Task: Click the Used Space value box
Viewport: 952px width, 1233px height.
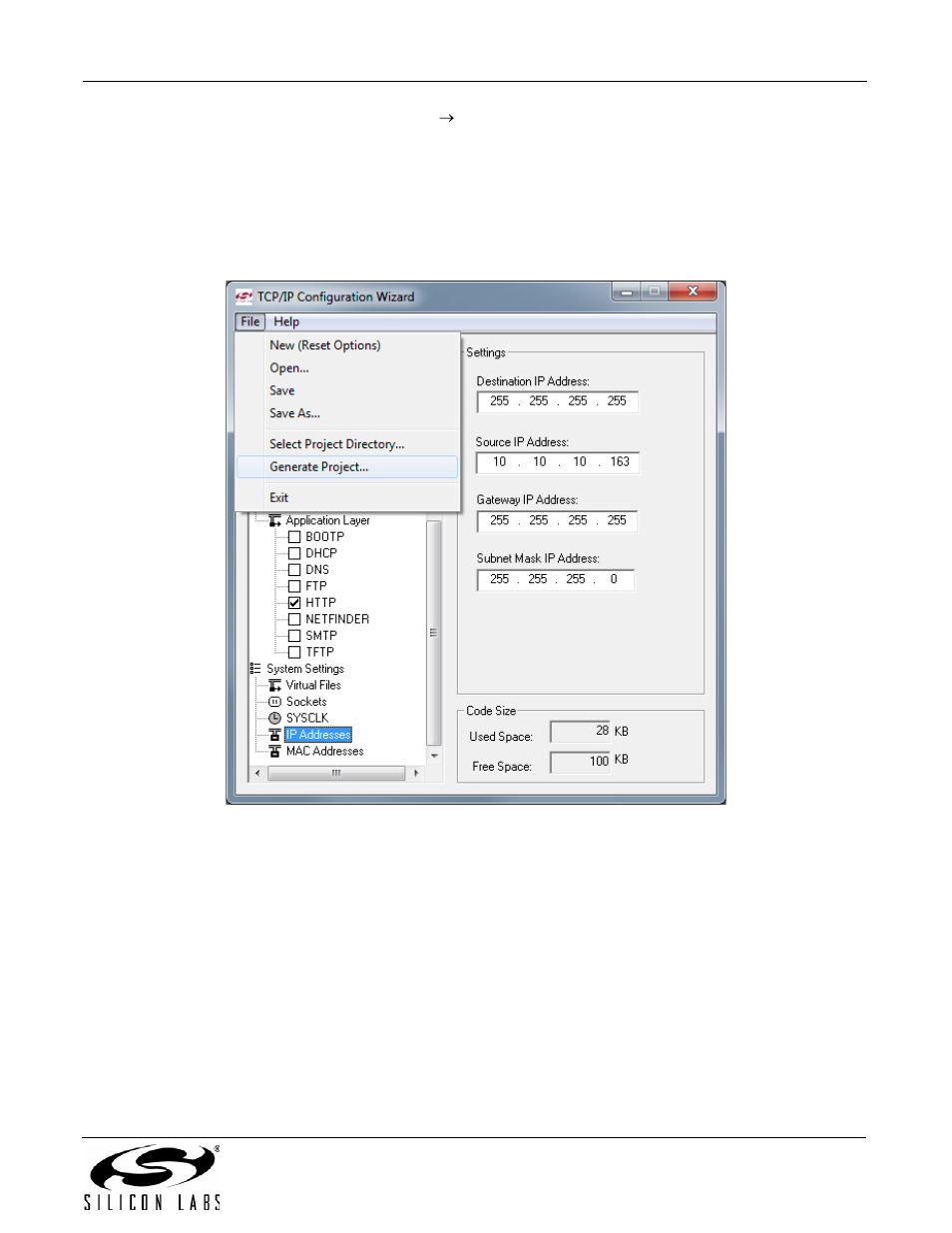Action: click(x=580, y=732)
